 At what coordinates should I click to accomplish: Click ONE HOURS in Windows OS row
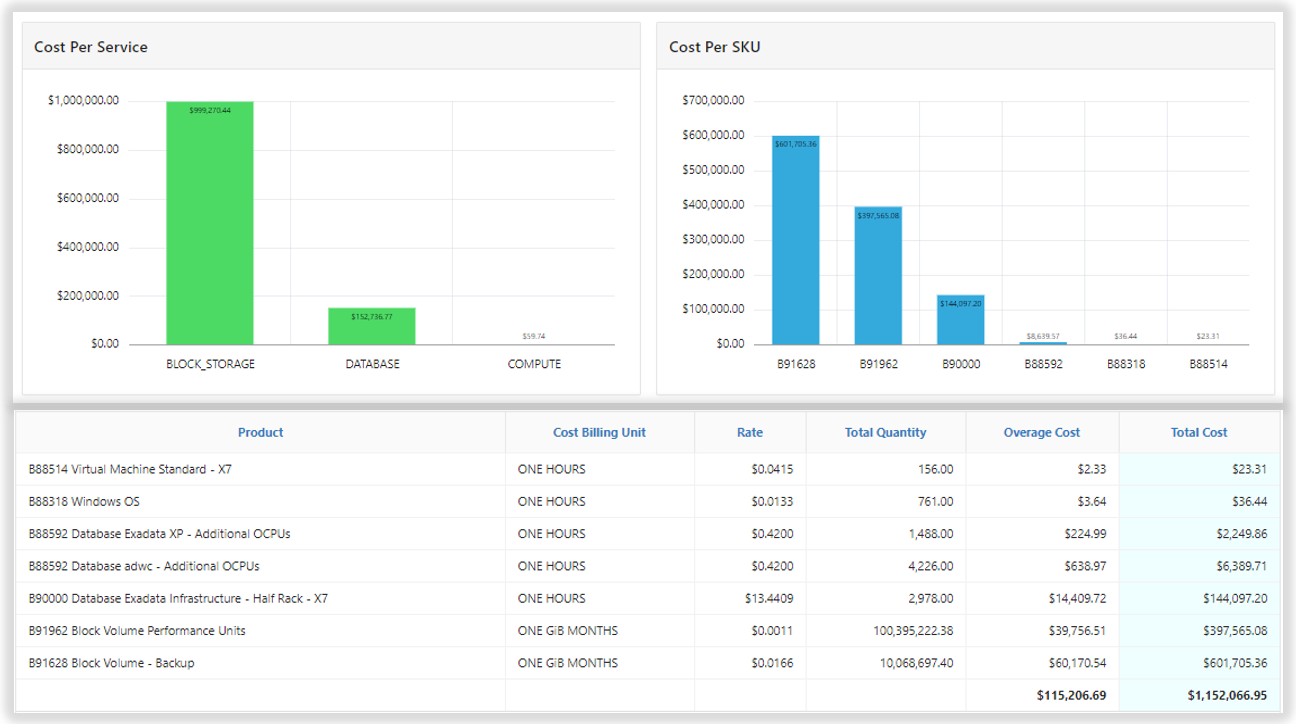(x=551, y=501)
